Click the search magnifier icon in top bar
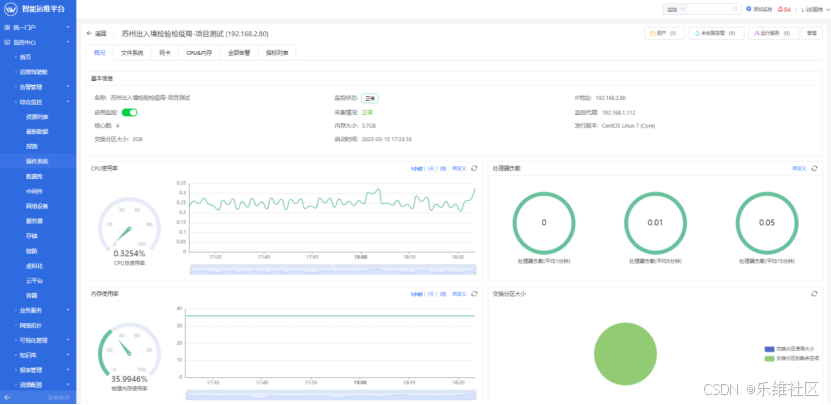 coord(735,9)
